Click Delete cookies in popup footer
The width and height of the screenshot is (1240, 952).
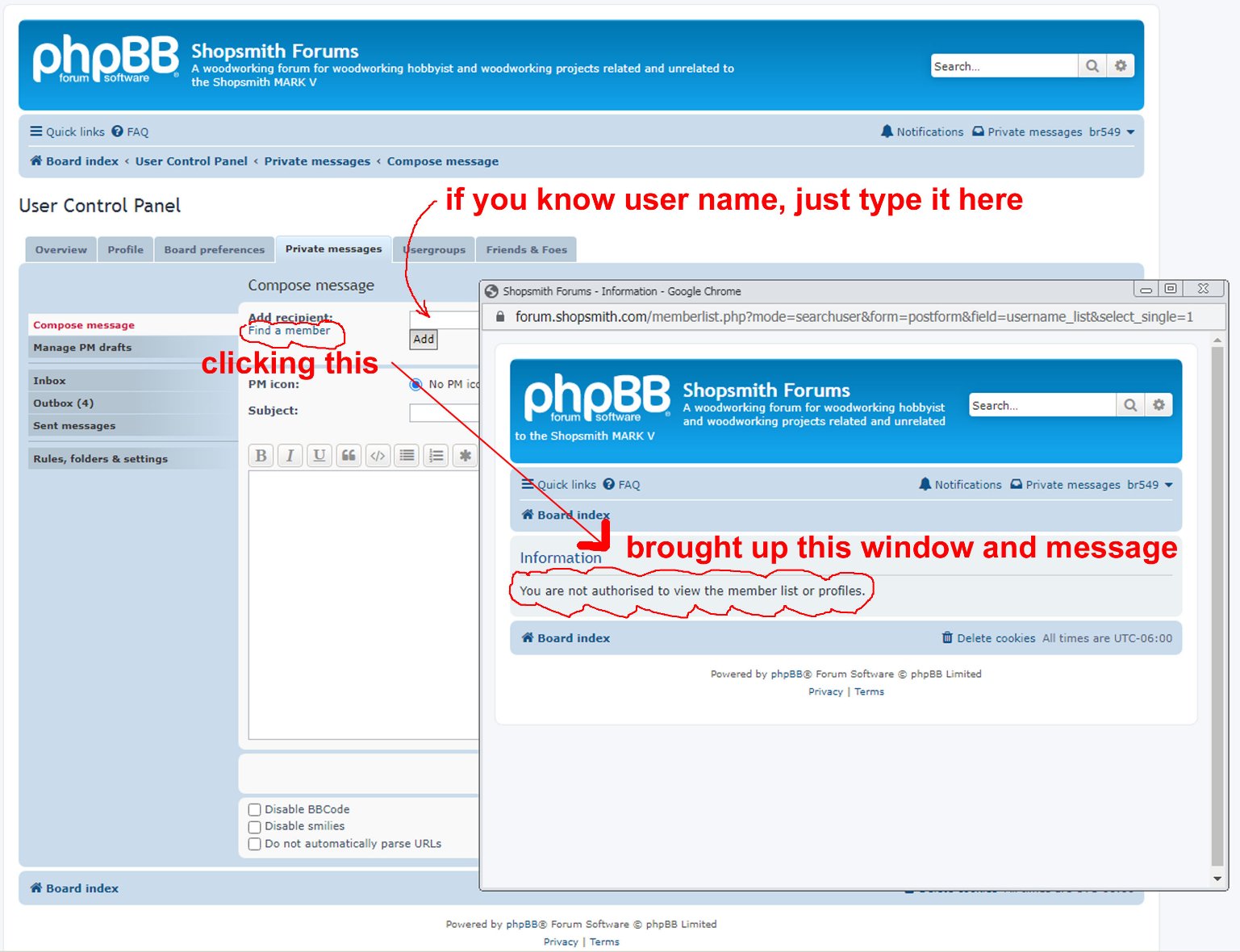pyautogui.click(x=988, y=638)
